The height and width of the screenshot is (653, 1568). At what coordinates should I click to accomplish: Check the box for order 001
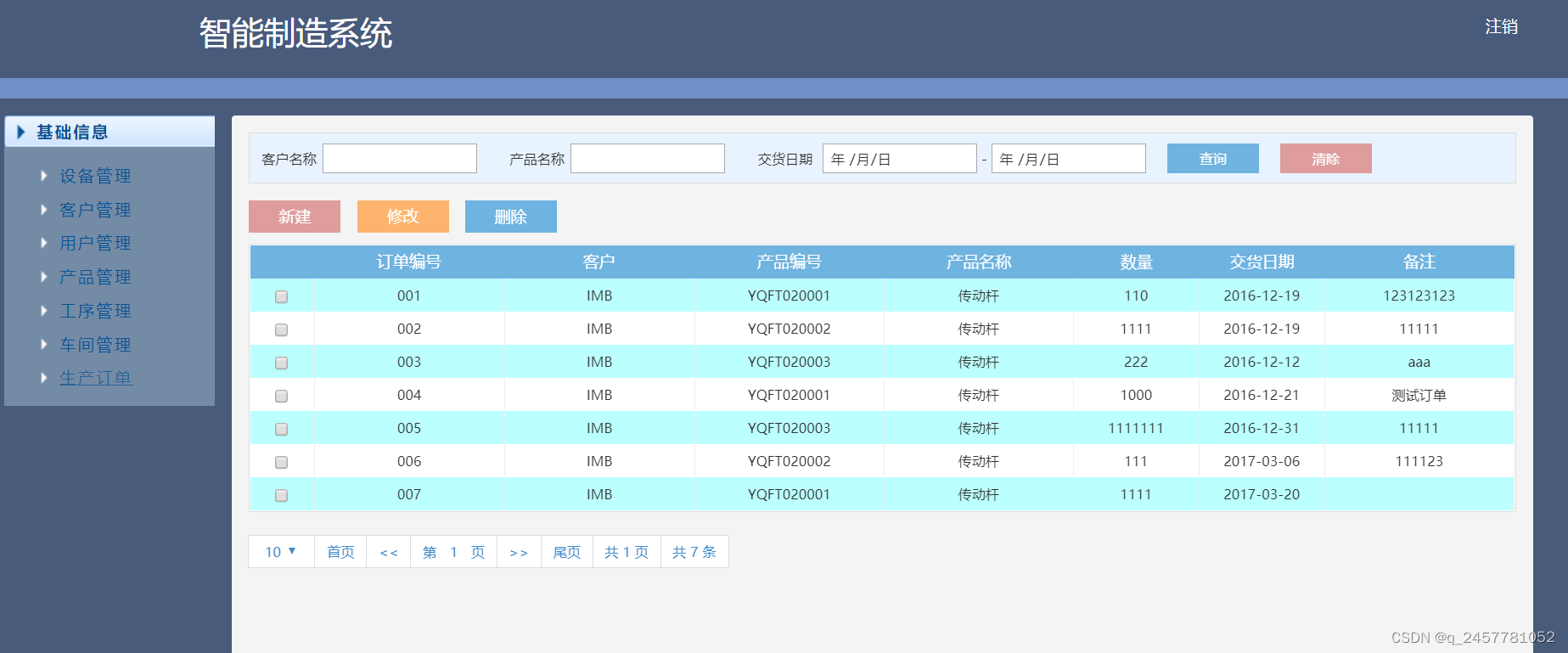point(281,296)
